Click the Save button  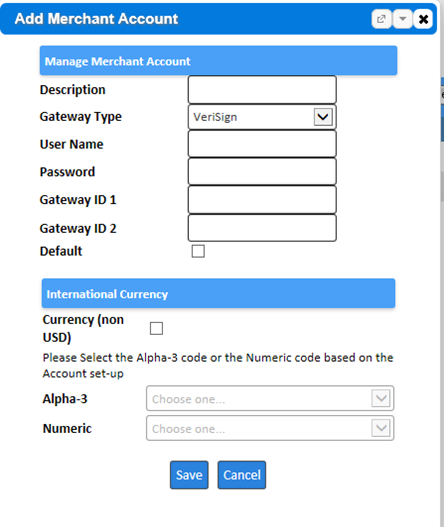[189, 475]
